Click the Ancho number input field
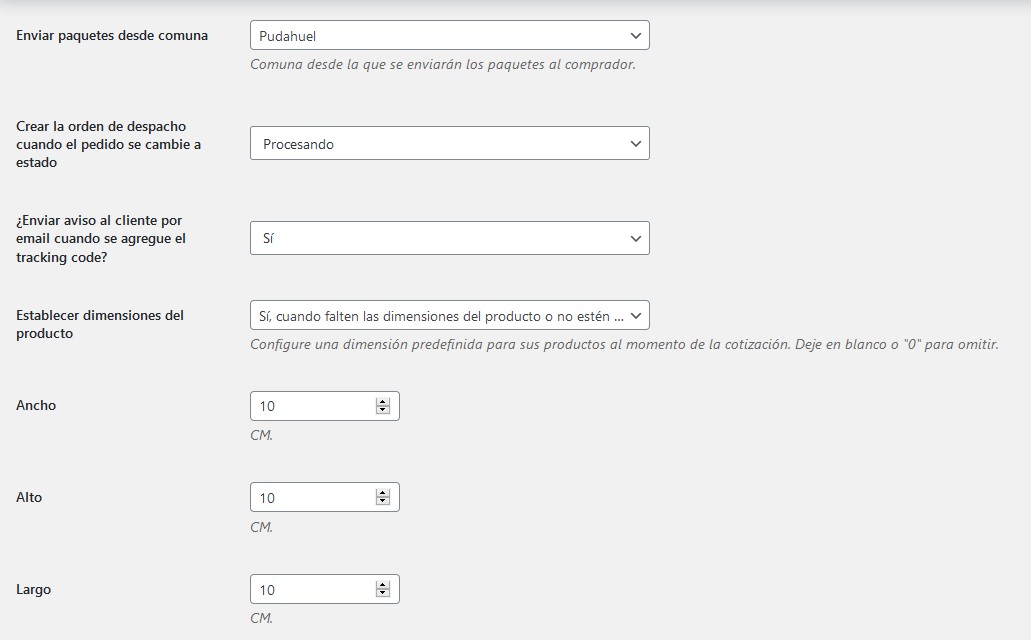 312,406
